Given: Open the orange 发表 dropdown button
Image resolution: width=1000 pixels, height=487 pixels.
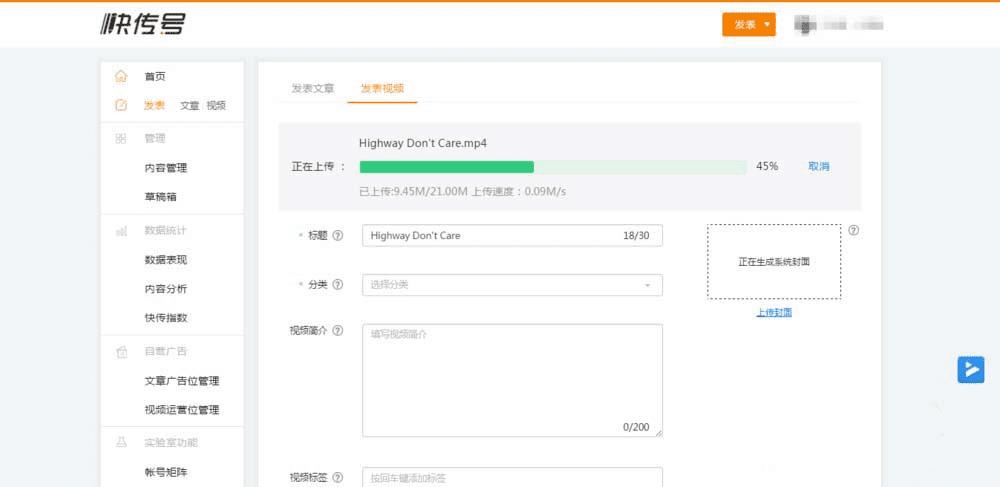Looking at the screenshot, I should coord(749,25).
